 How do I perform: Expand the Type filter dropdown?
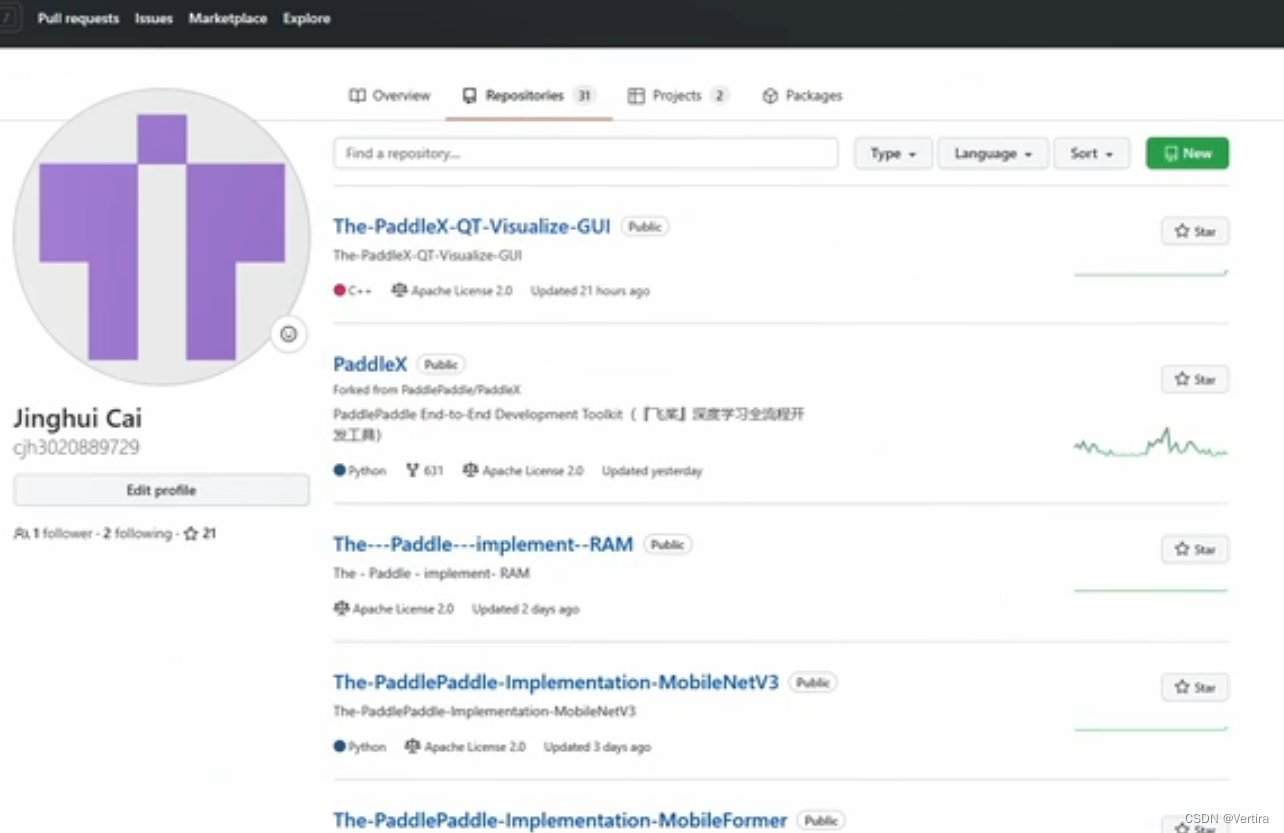[893, 153]
